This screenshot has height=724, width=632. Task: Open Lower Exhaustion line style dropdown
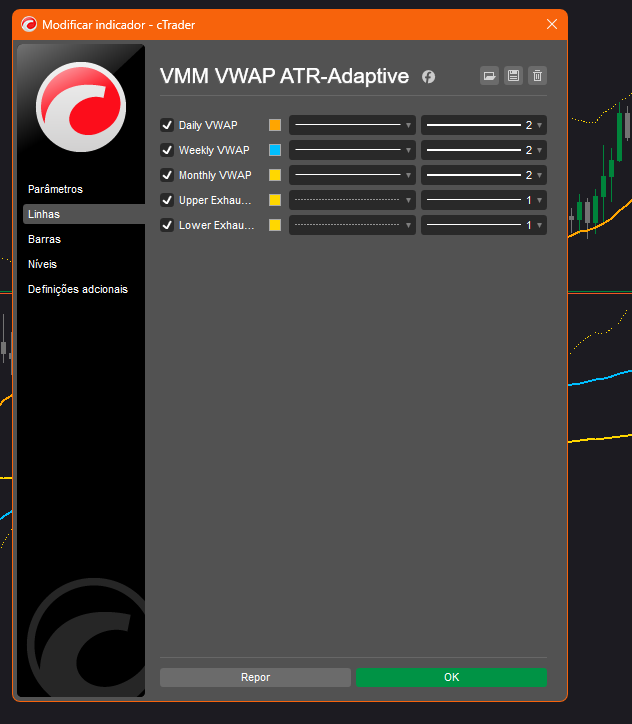point(352,225)
